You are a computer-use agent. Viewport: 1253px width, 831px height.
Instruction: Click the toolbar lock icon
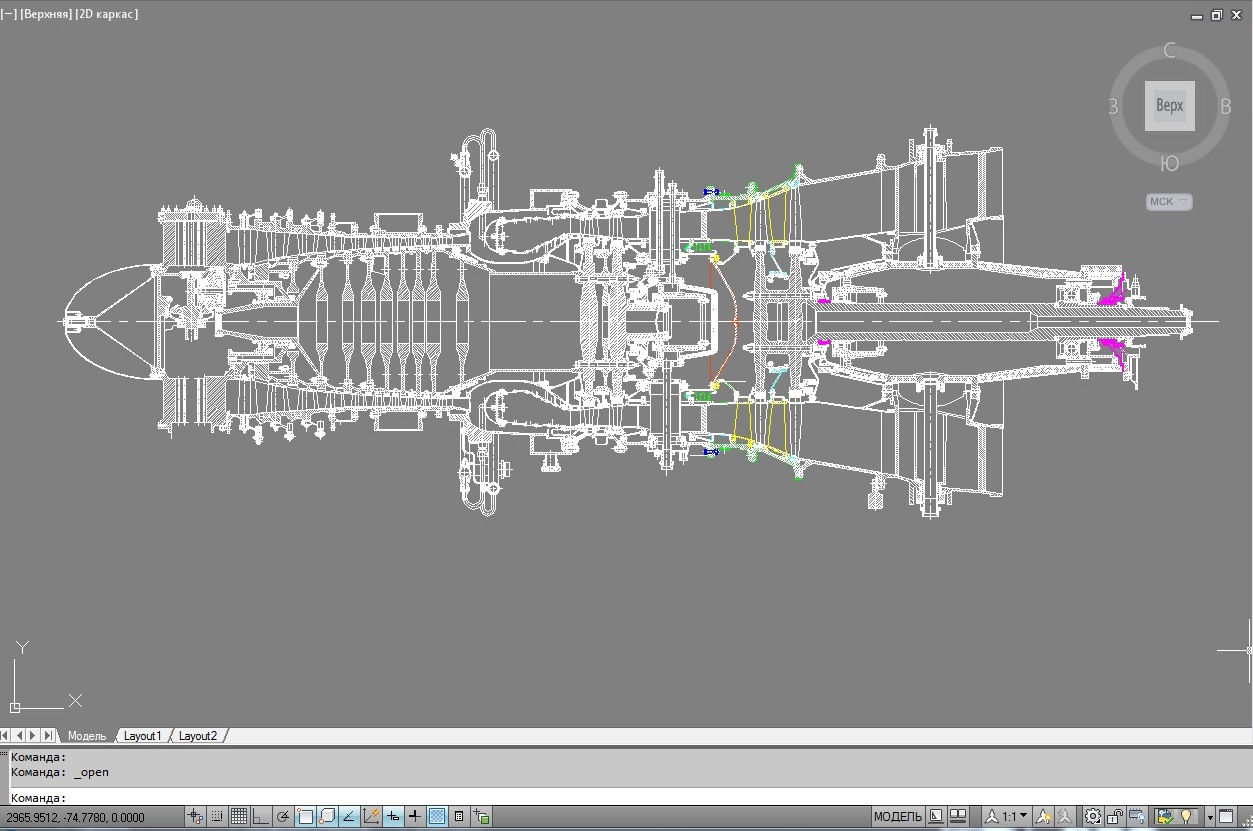(x=1115, y=817)
